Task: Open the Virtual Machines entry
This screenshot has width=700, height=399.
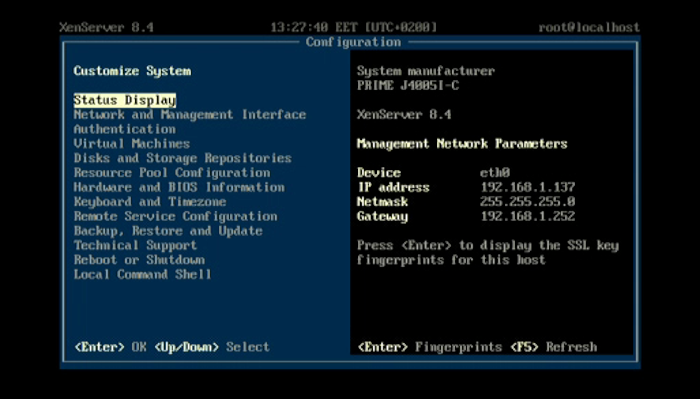Action: click(x=132, y=144)
